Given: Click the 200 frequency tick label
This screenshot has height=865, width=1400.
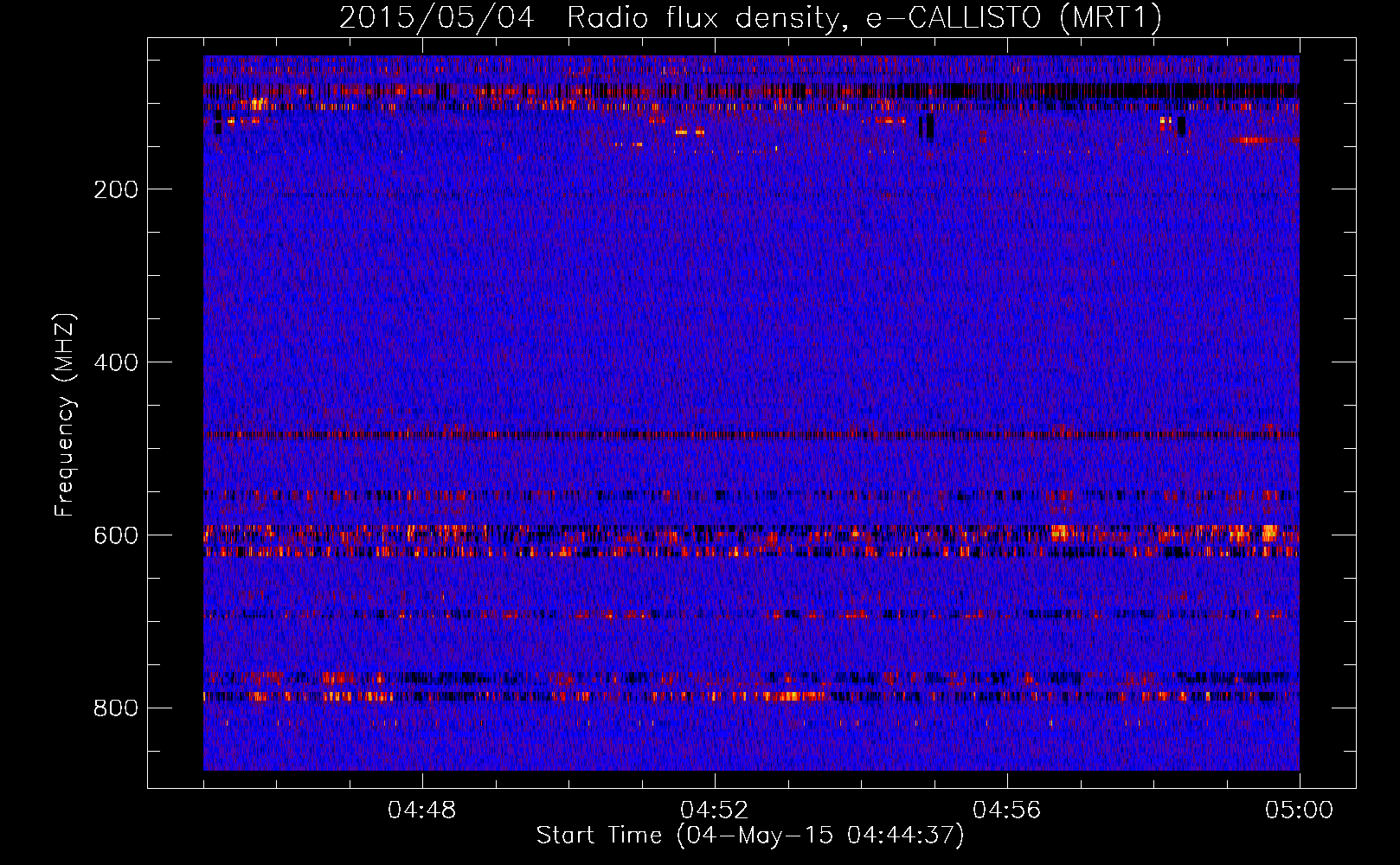Looking at the screenshot, I should tap(116, 189).
